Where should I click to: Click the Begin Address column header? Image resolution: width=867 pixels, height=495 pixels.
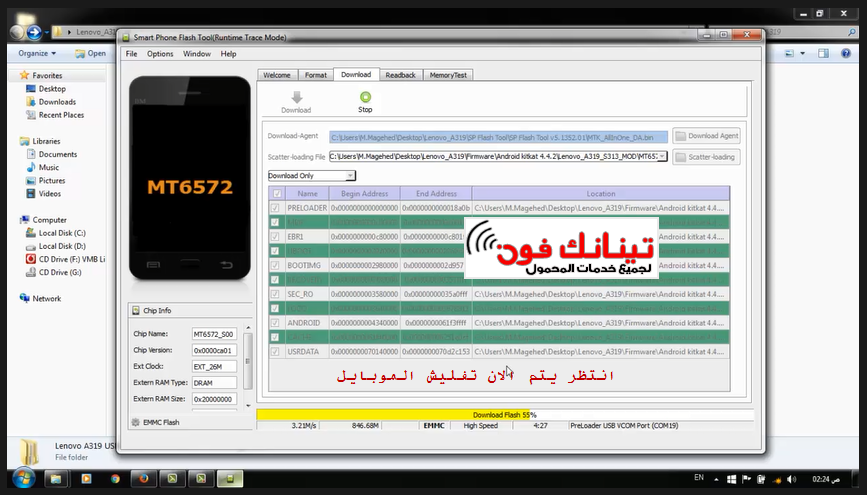tap(364, 194)
